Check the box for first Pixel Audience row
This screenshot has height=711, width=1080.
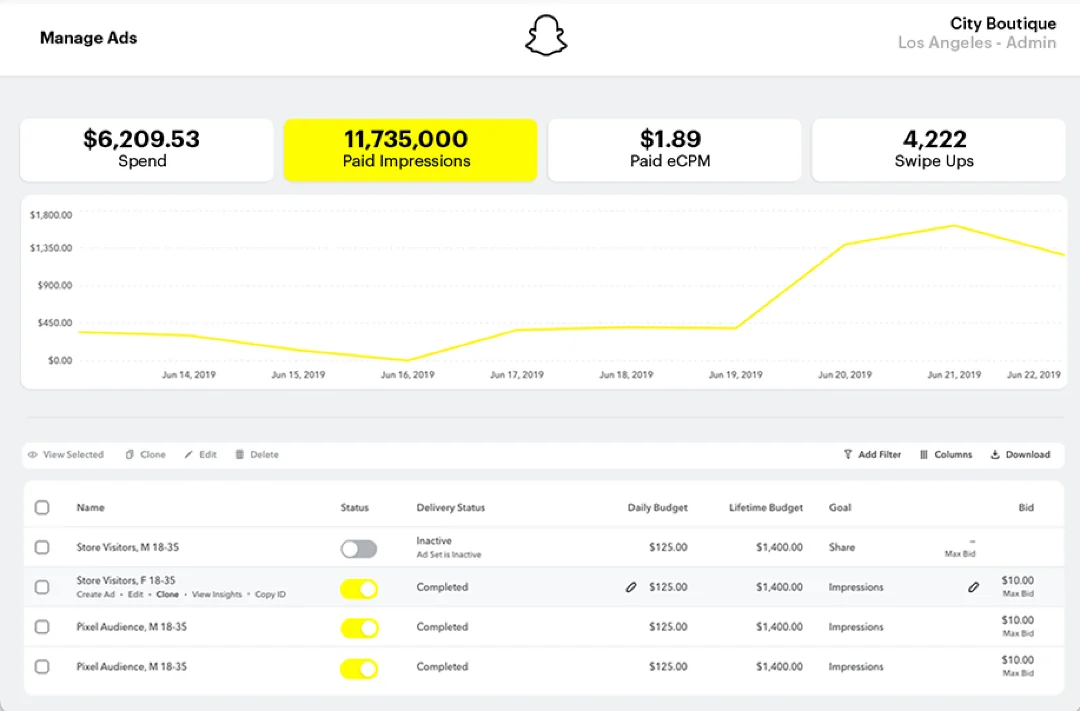point(42,627)
